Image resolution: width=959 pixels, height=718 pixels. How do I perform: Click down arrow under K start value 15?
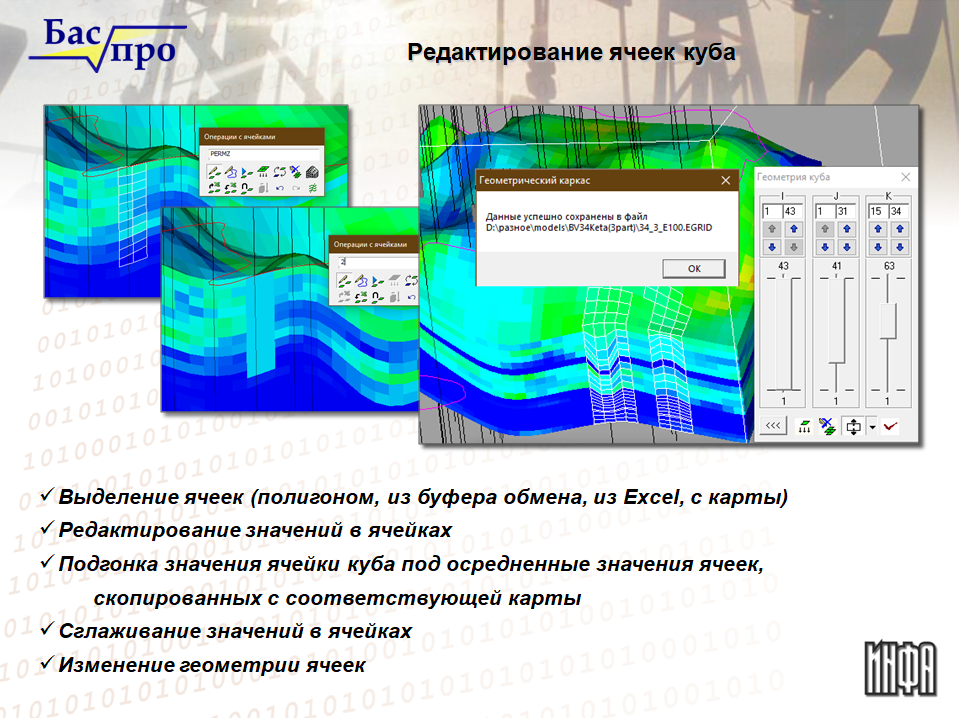click(x=878, y=247)
